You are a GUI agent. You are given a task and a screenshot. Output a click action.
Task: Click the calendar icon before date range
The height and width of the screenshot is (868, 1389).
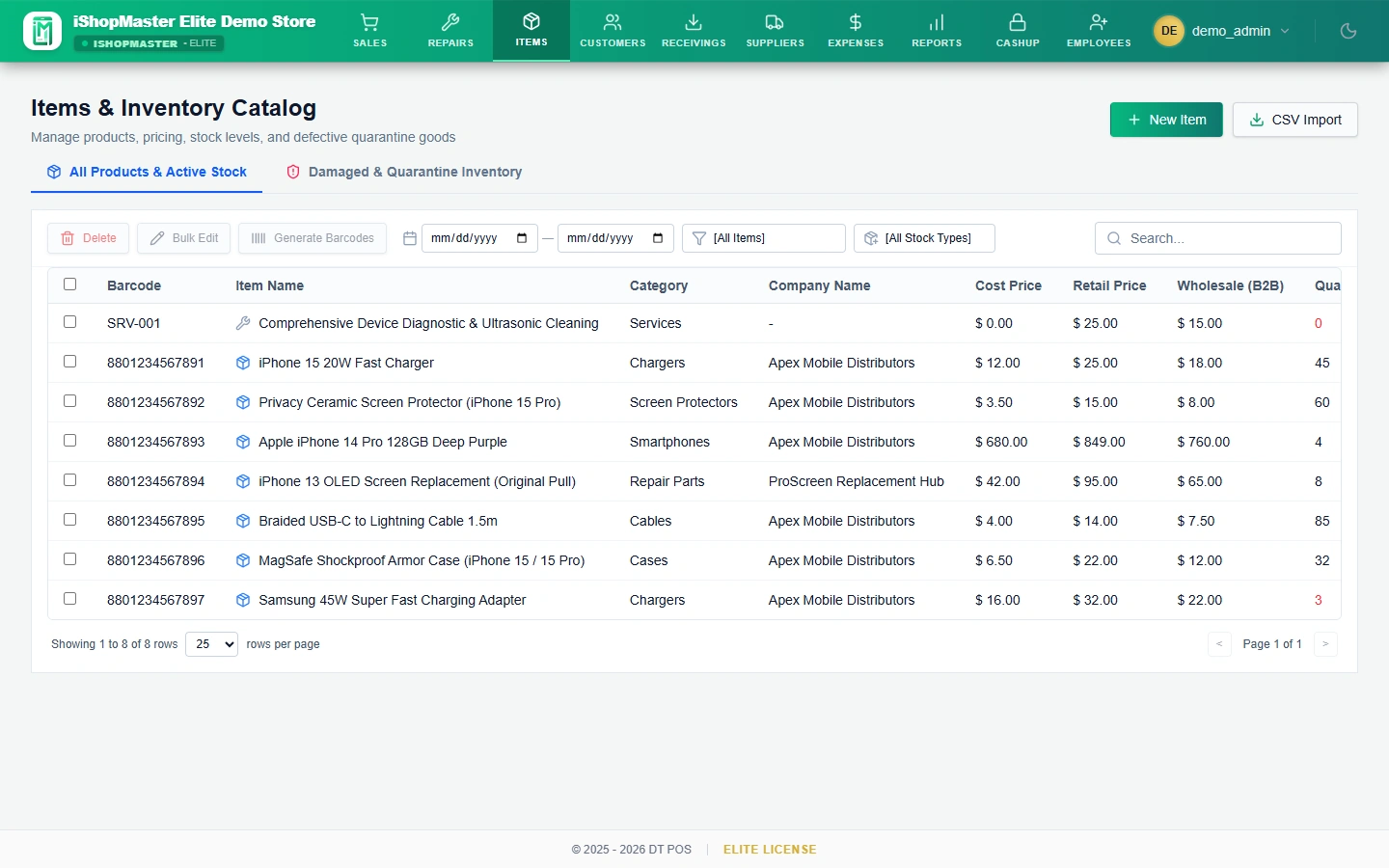(x=409, y=238)
